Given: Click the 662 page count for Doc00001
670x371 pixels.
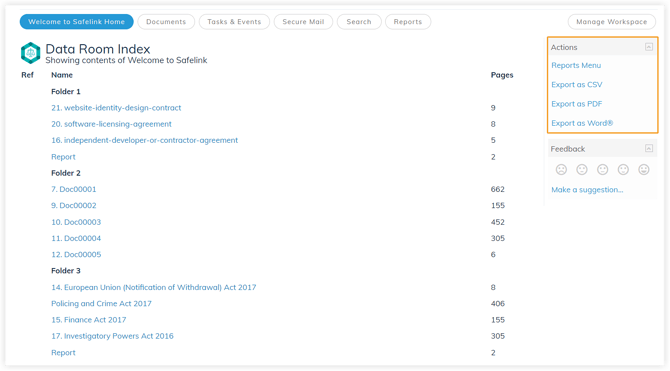Looking at the screenshot, I should pyautogui.click(x=498, y=189).
